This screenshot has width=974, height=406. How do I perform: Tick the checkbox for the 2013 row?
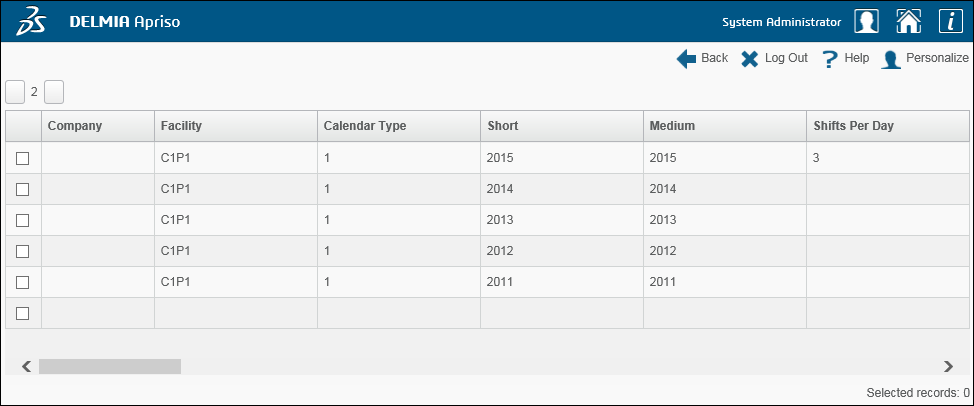[x=22, y=220]
